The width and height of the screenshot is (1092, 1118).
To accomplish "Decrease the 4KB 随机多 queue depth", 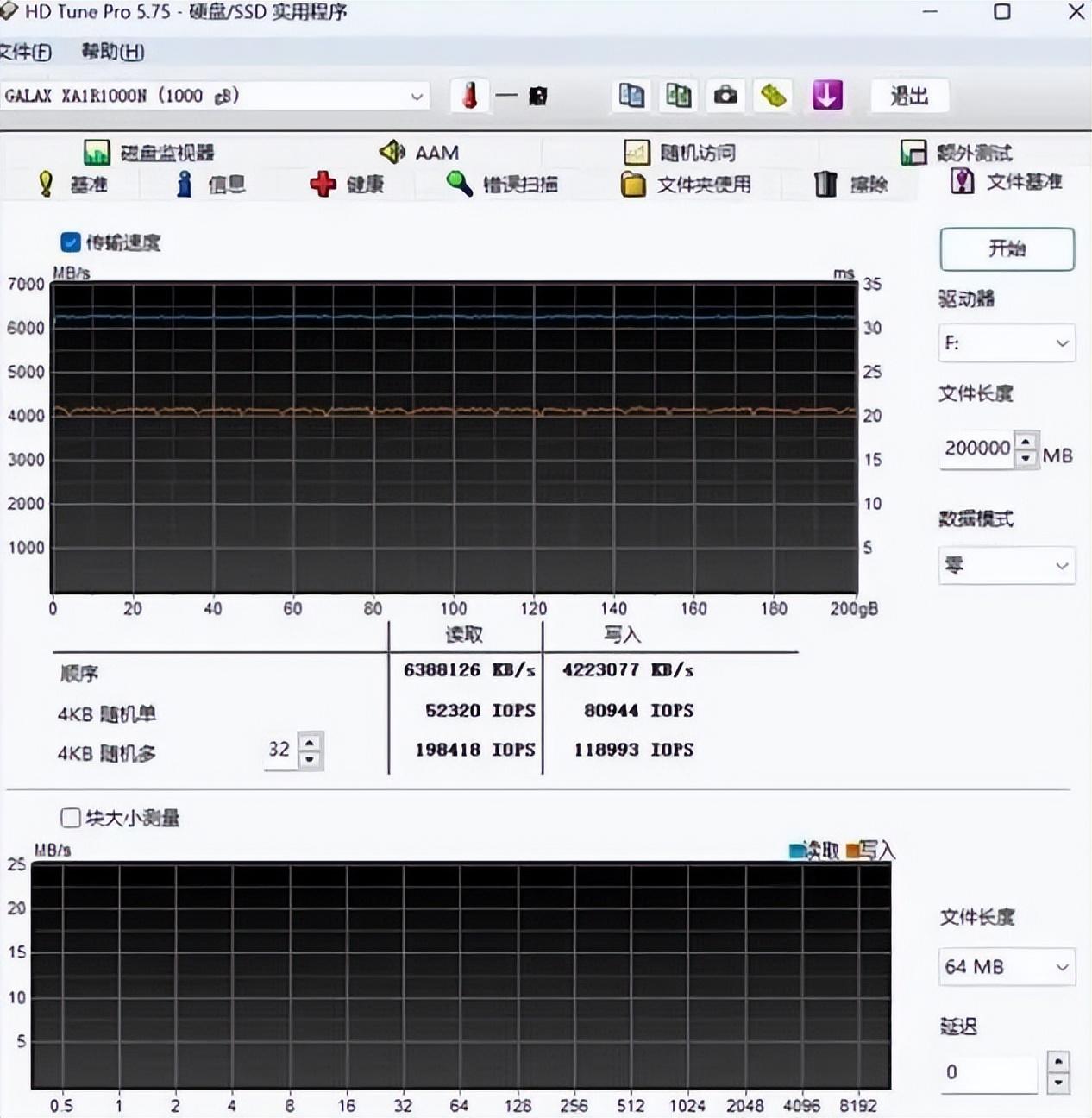I will [310, 759].
